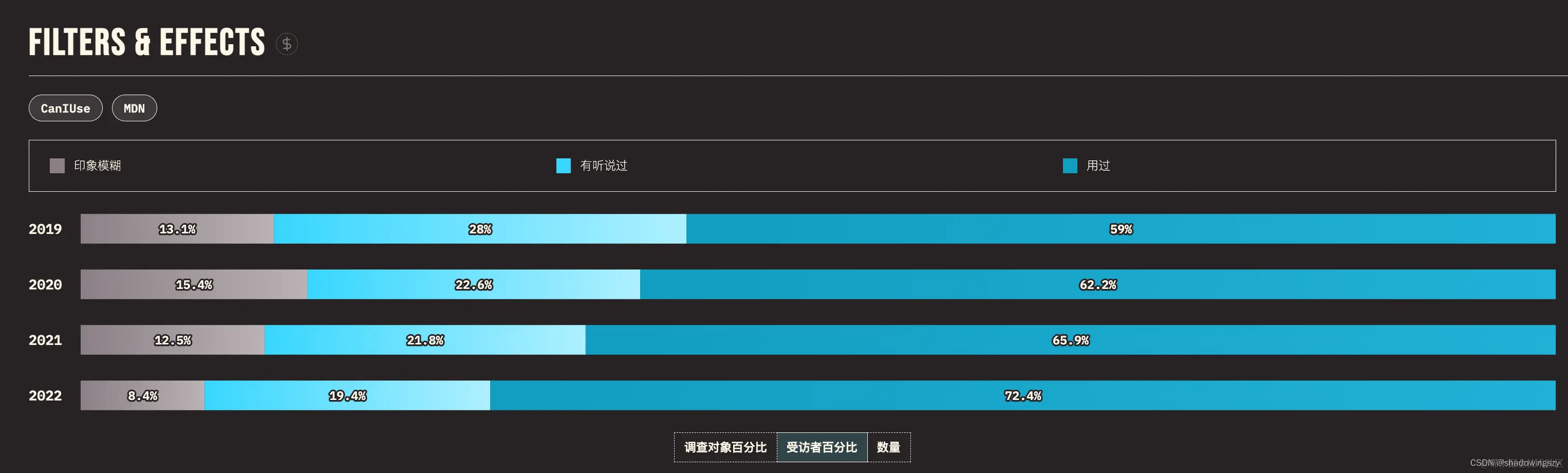This screenshot has height=473, width=1568.
Task: Click the 21.8% segment in the 2021 bar
Action: pyautogui.click(x=425, y=340)
